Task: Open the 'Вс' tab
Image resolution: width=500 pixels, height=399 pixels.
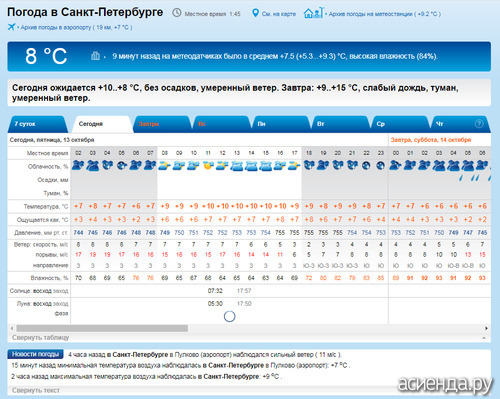Action: click(x=222, y=124)
